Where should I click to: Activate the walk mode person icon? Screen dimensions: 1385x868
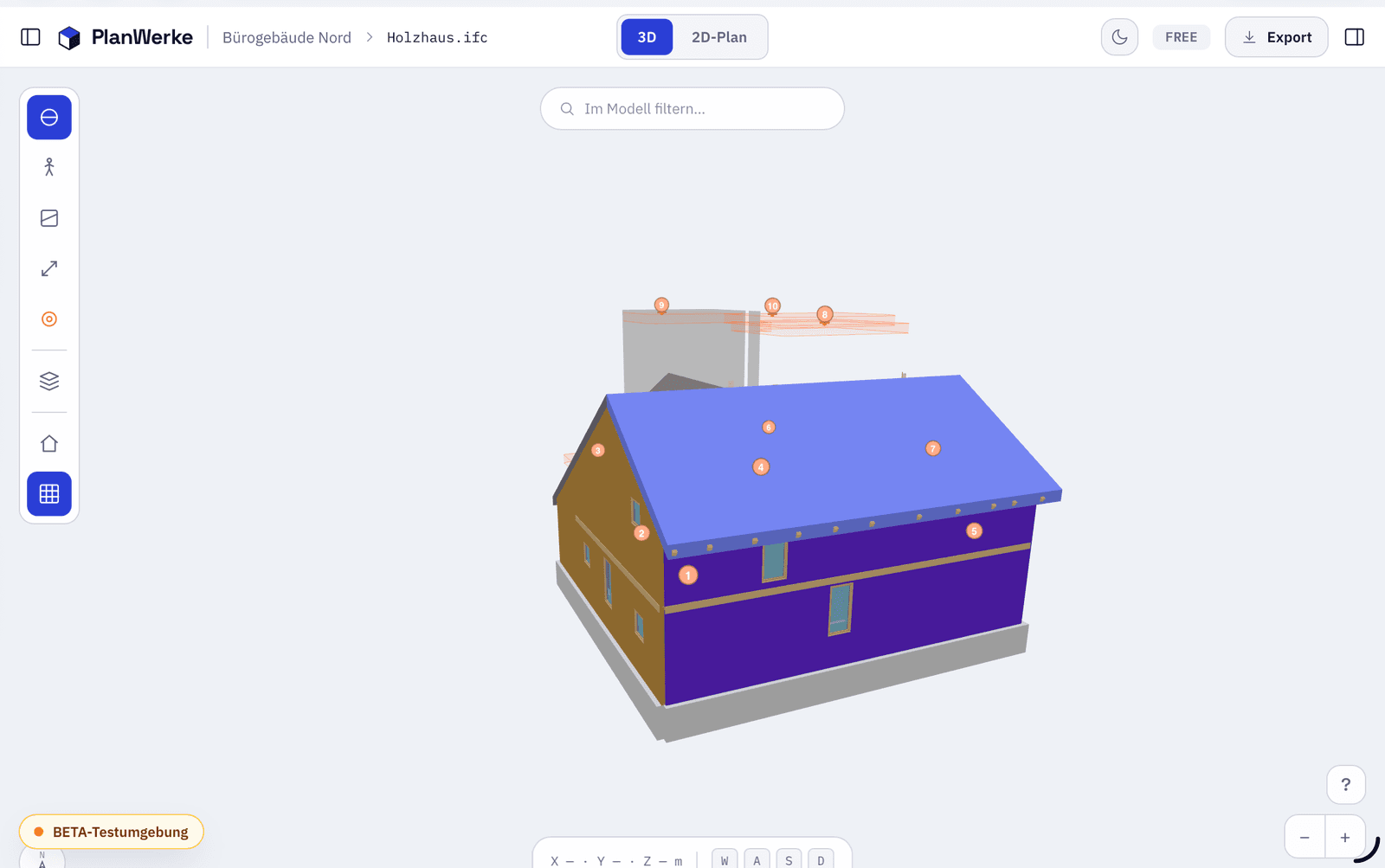coord(49,167)
